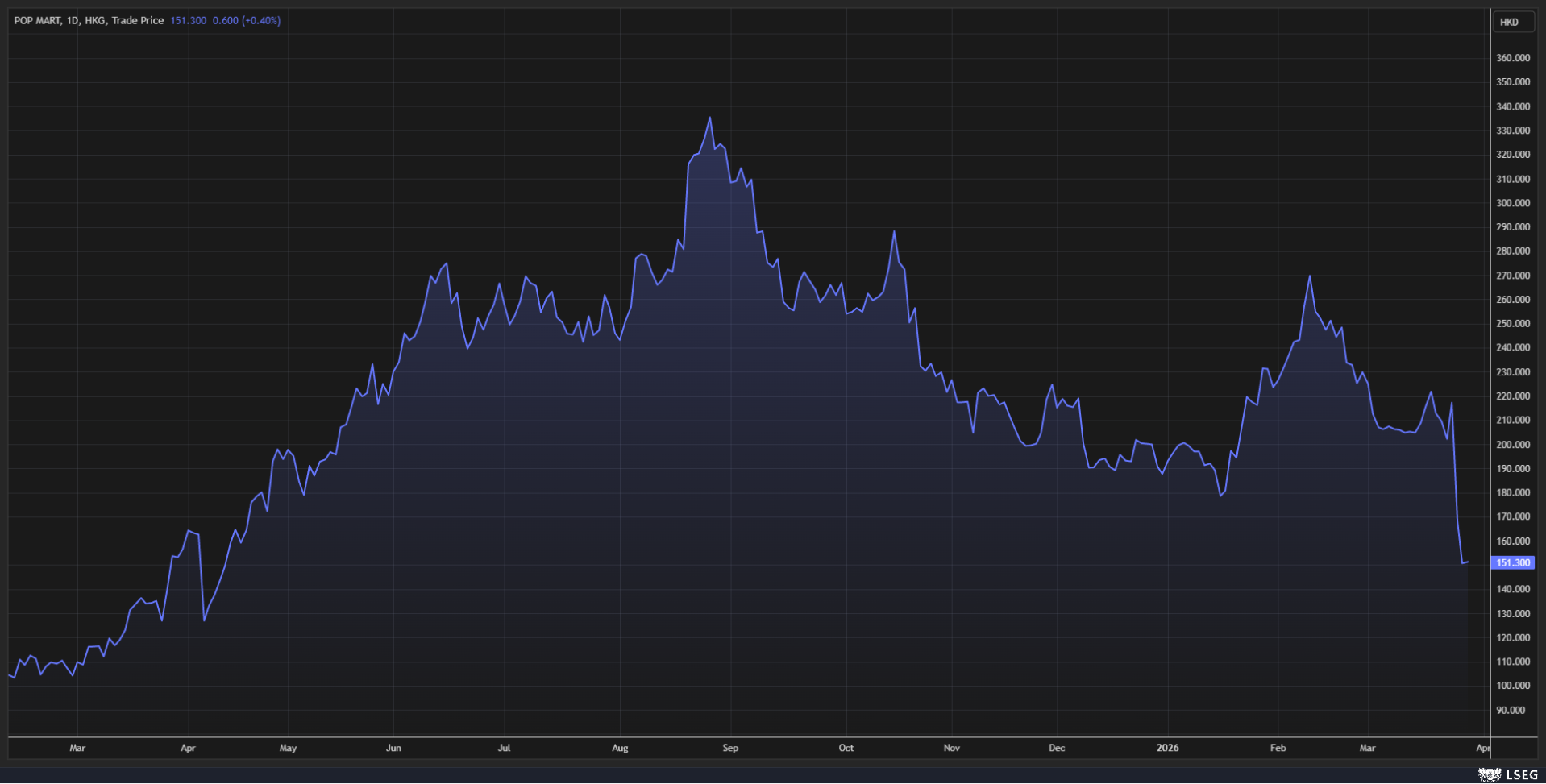This screenshot has width=1546, height=784.
Task: Select the Nov marker on time axis
Action: click(951, 748)
